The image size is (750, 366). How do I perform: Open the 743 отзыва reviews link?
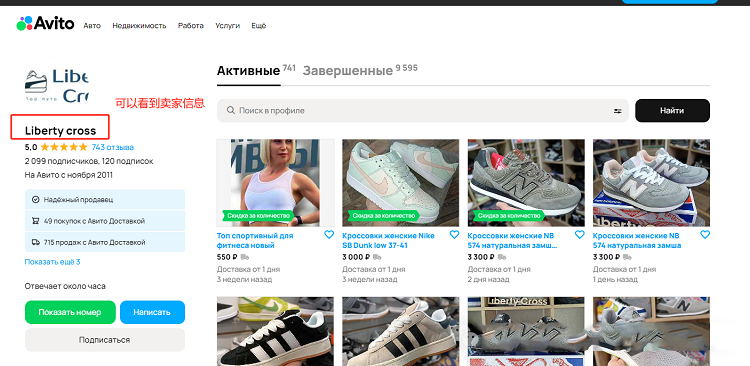tap(113, 147)
